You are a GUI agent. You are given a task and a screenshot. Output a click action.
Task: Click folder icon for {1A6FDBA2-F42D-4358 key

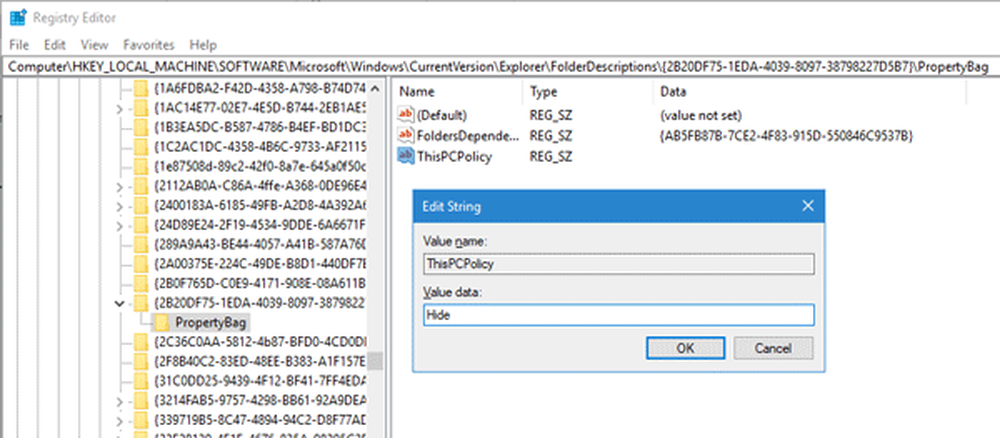(x=140, y=88)
